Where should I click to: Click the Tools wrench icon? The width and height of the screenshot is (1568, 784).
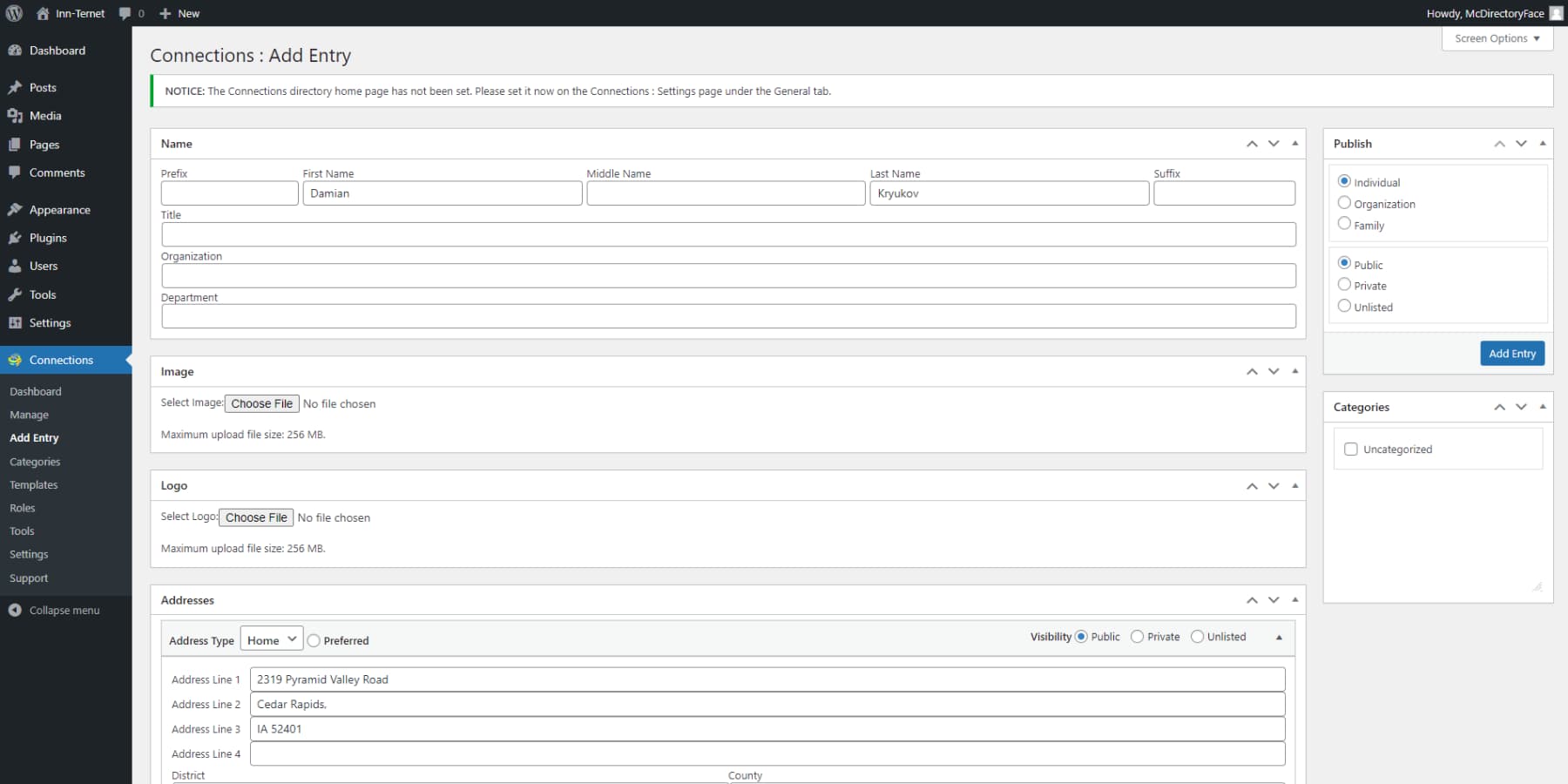[x=16, y=294]
